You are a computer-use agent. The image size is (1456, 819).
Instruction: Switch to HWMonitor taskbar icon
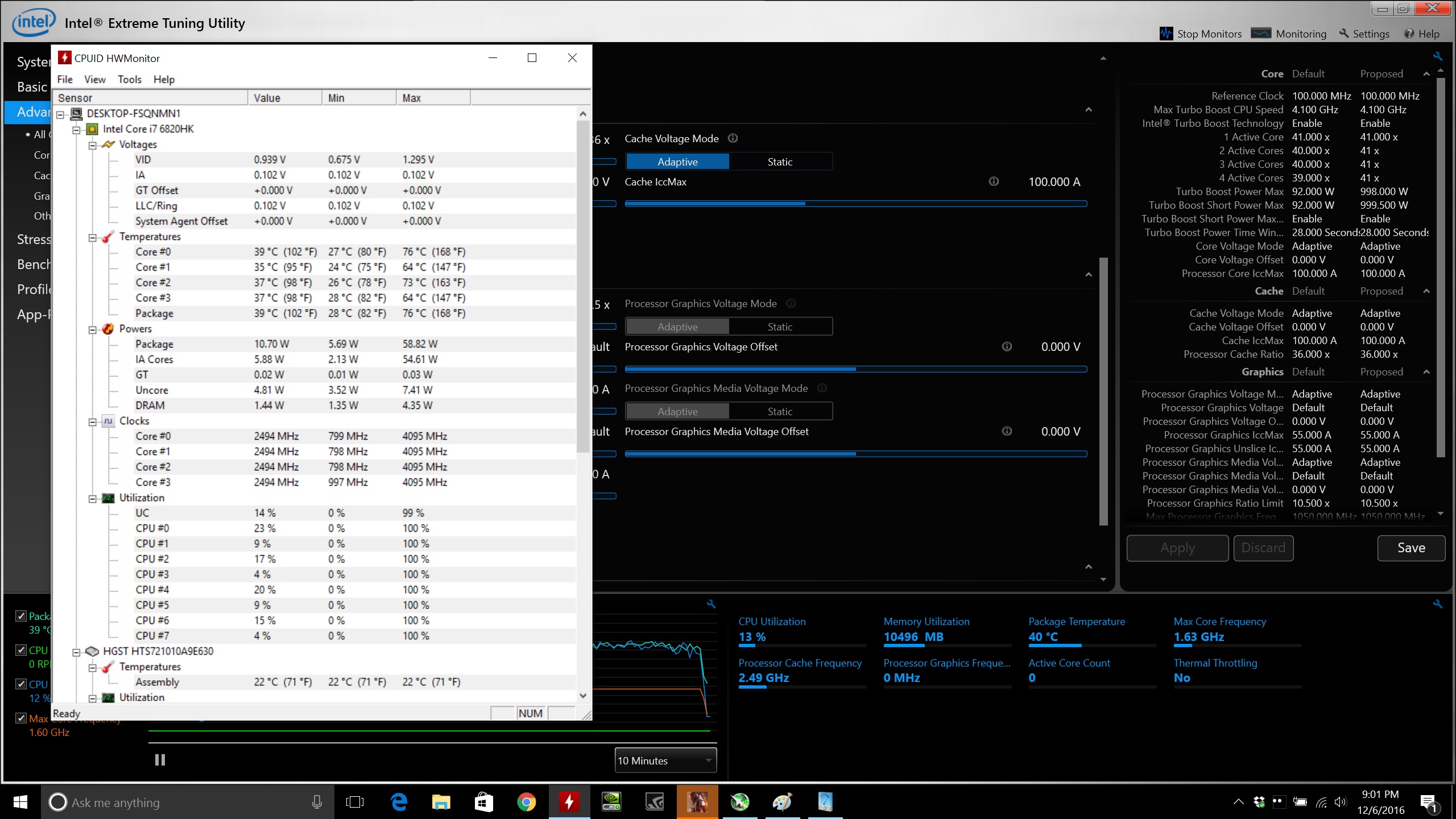tap(569, 802)
